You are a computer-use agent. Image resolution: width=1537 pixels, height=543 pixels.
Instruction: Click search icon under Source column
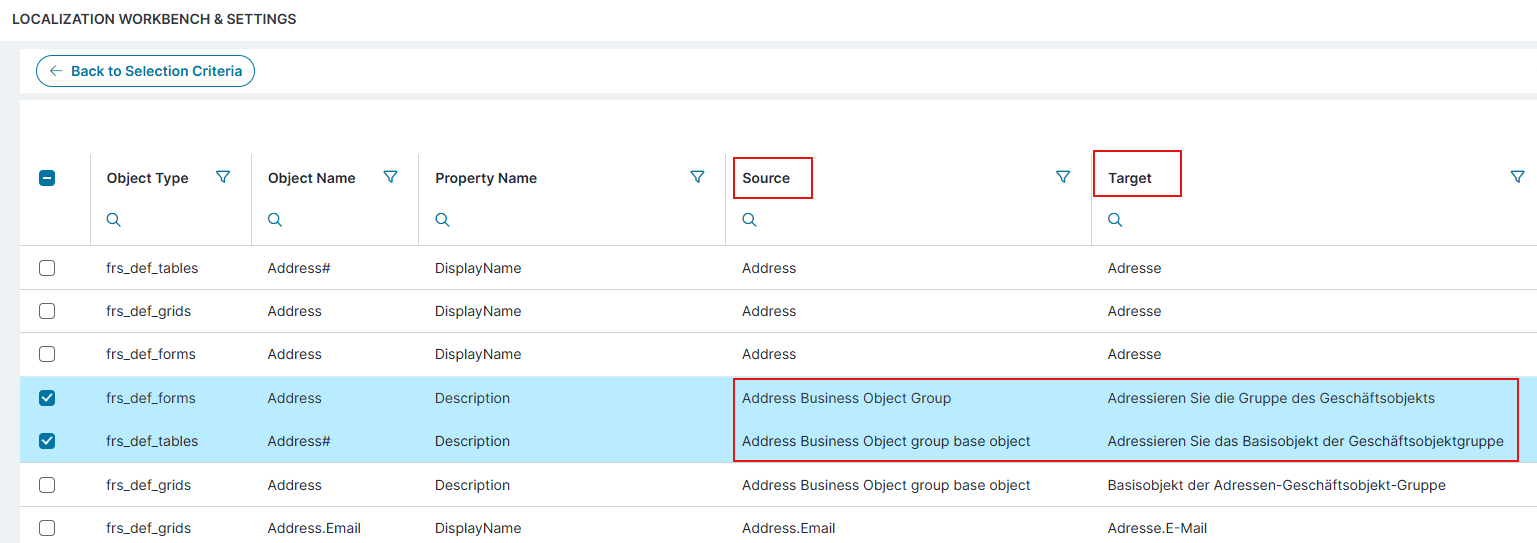pos(749,220)
